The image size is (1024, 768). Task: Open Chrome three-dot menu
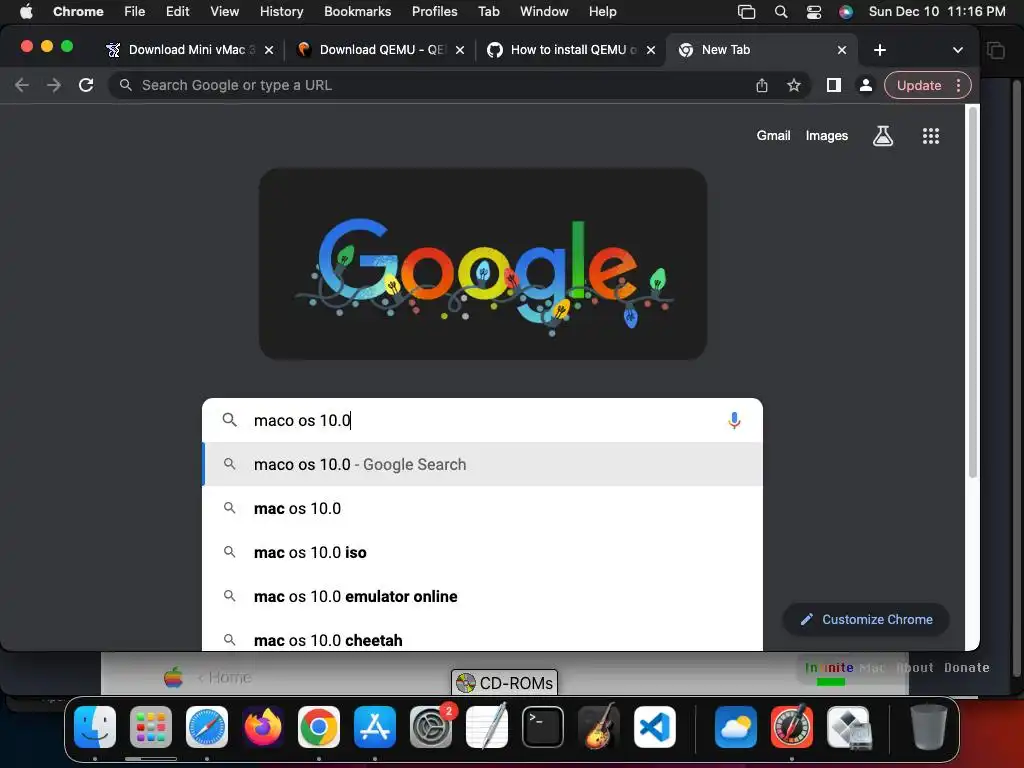coord(958,85)
